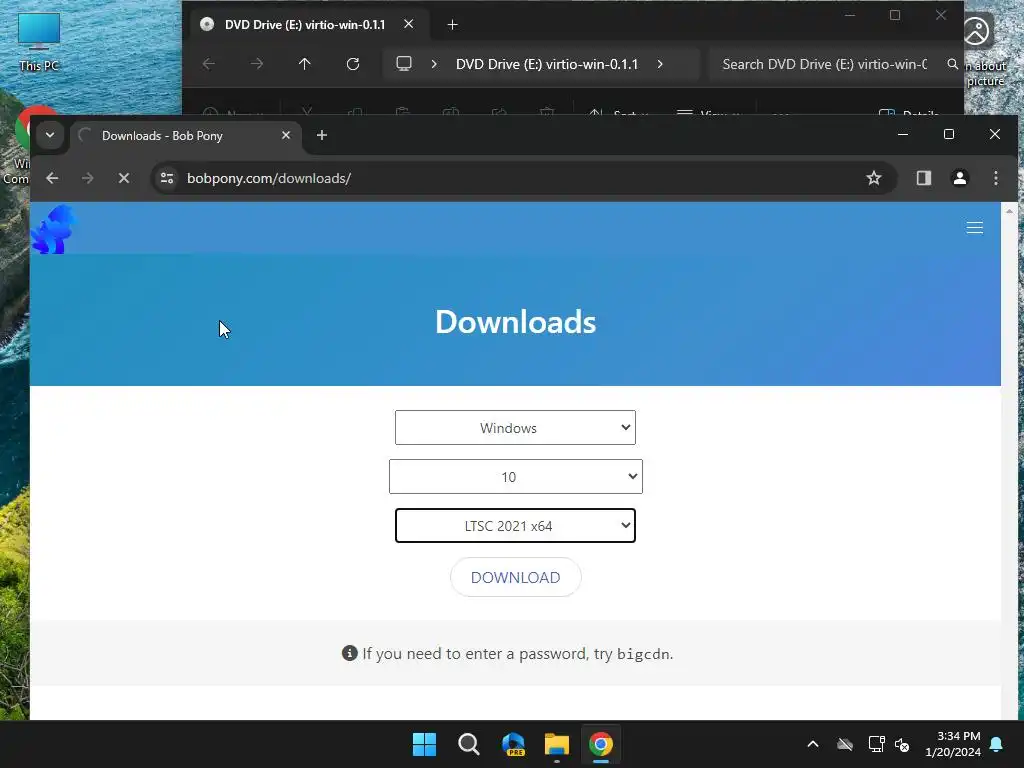Viewport: 1024px width, 768px height.
Task: Open Windows Start menu
Action: 424,744
